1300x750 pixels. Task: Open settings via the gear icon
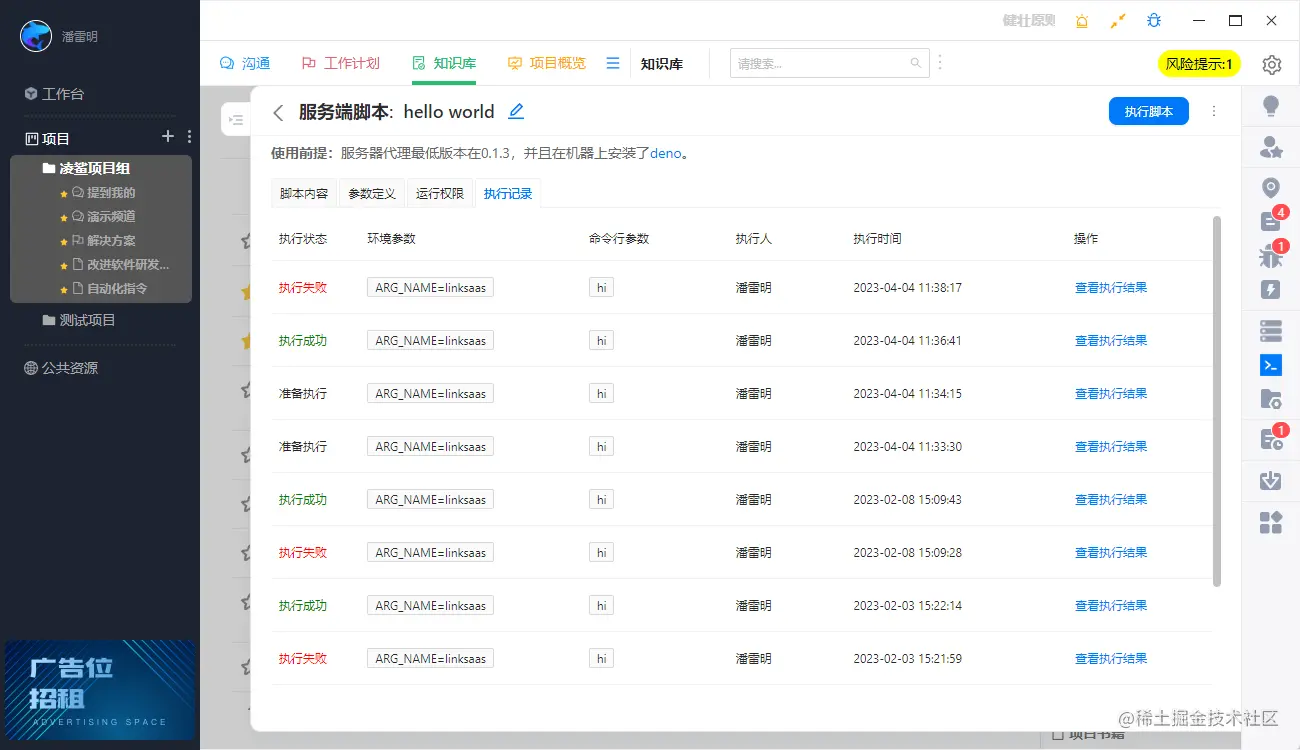[1271, 65]
